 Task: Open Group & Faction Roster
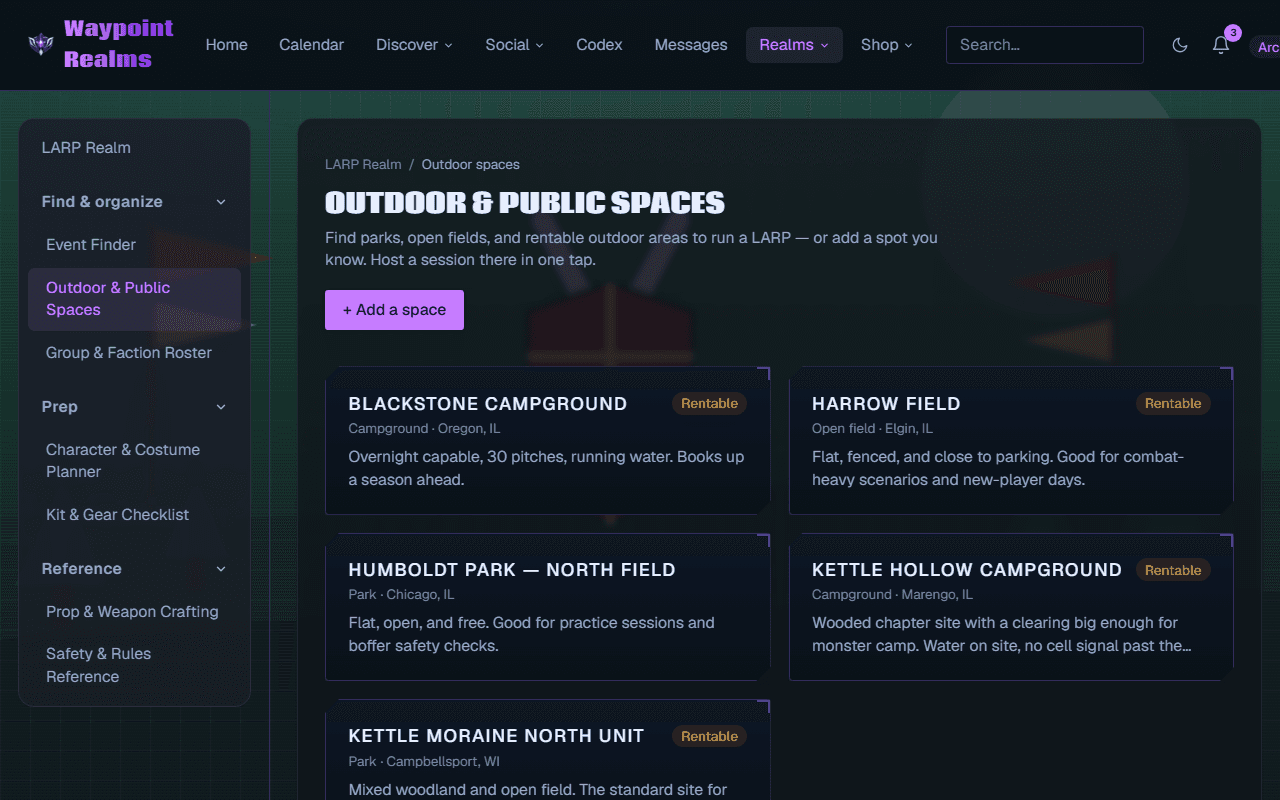click(x=134, y=353)
